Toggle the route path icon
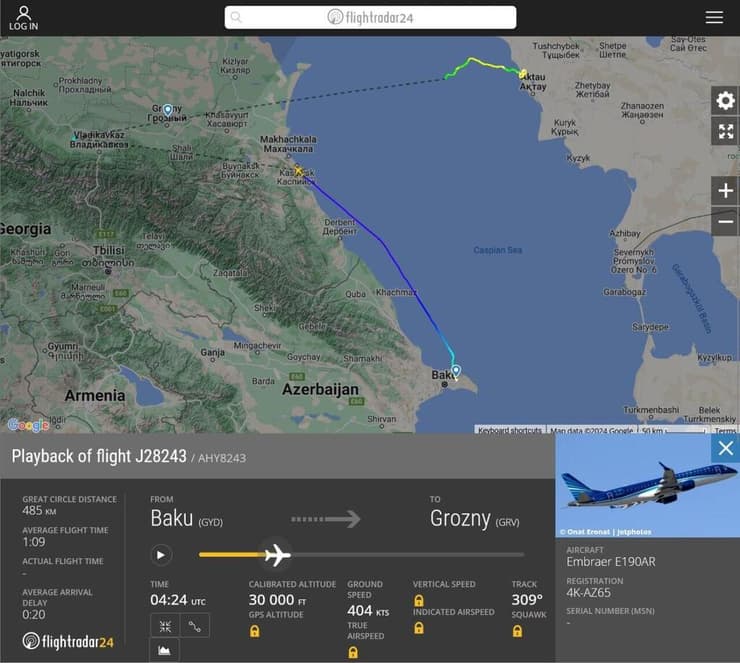 195,626
